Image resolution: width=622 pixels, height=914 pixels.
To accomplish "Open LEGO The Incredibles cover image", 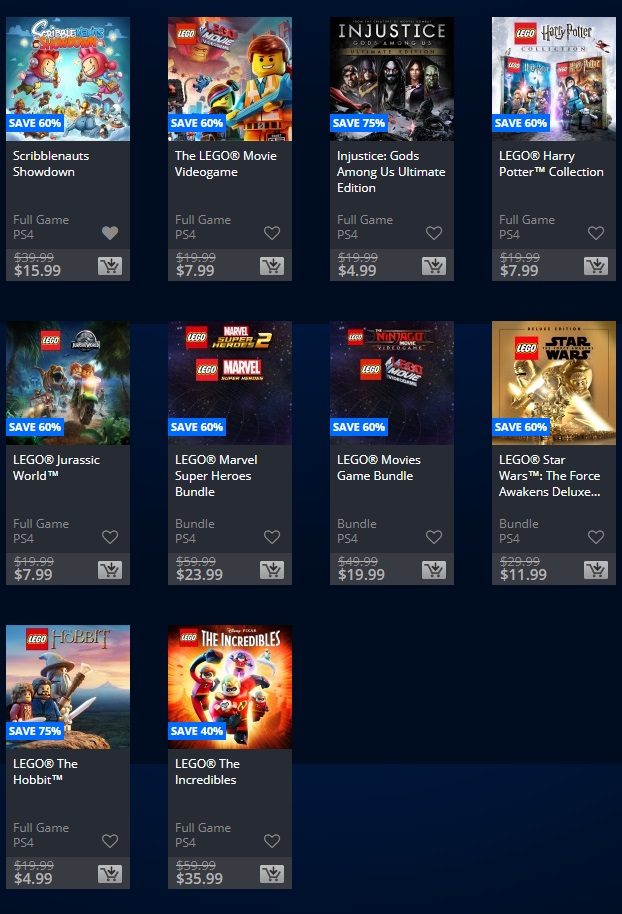I will pos(230,687).
